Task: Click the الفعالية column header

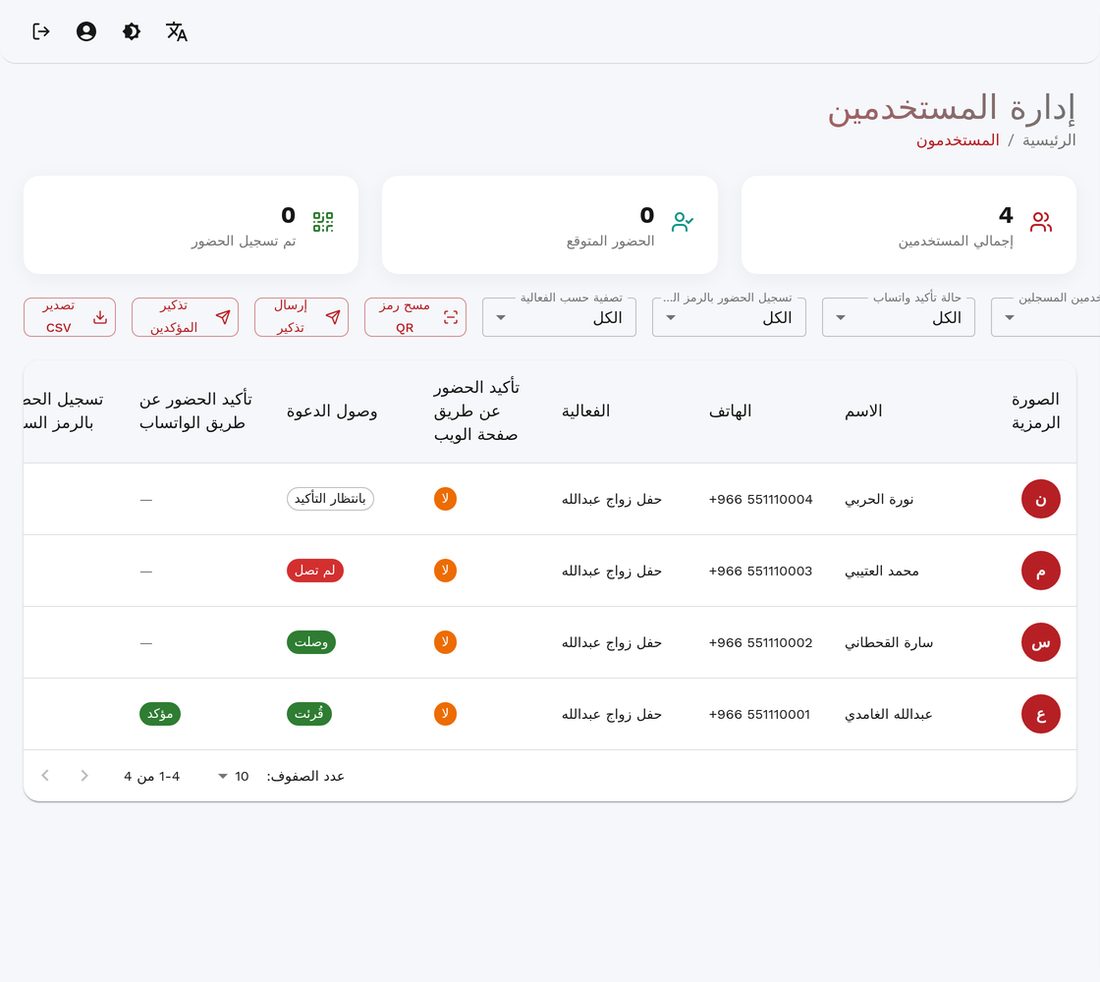Action: (x=586, y=411)
